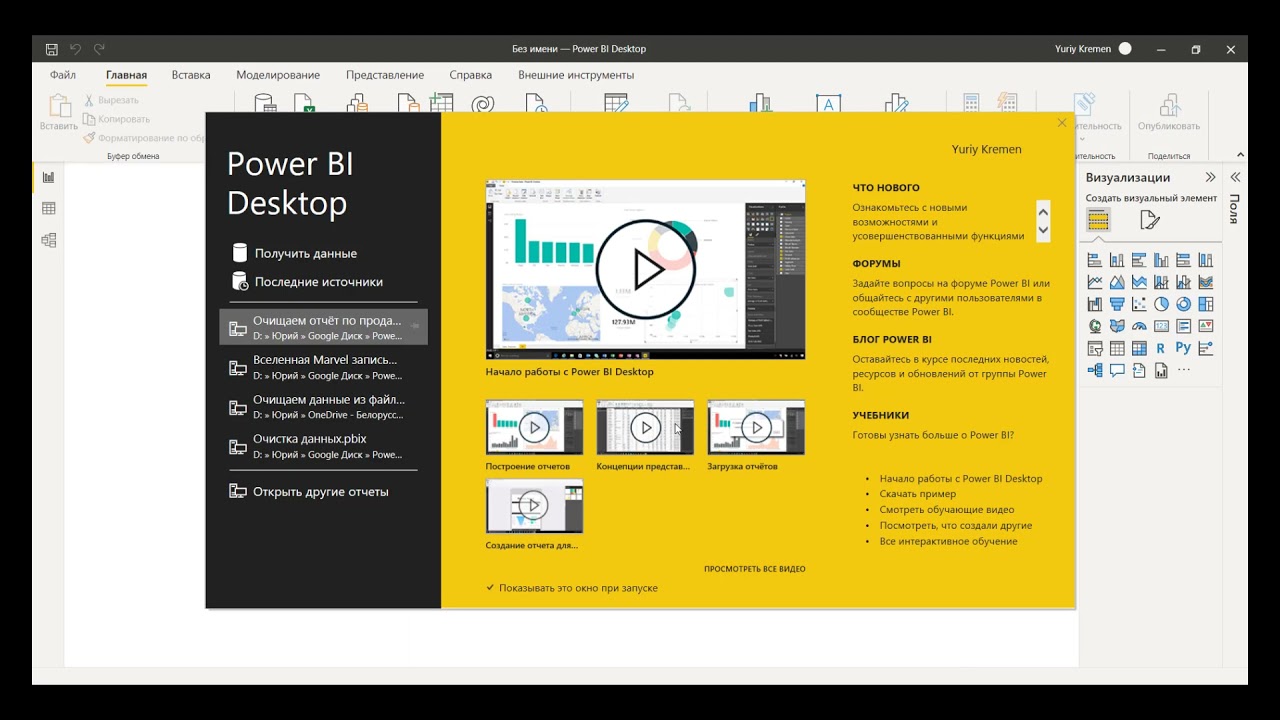1280x720 pixels.
Task: Select the Q&A speech bubble visual
Action: [1117, 370]
